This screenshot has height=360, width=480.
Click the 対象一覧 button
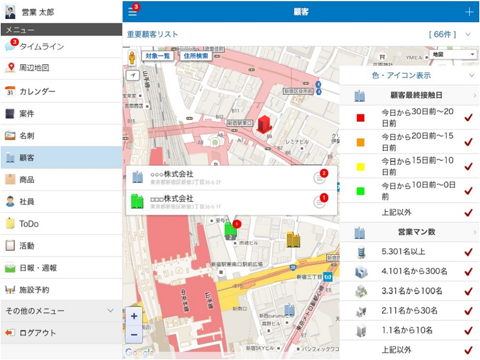coord(158,56)
